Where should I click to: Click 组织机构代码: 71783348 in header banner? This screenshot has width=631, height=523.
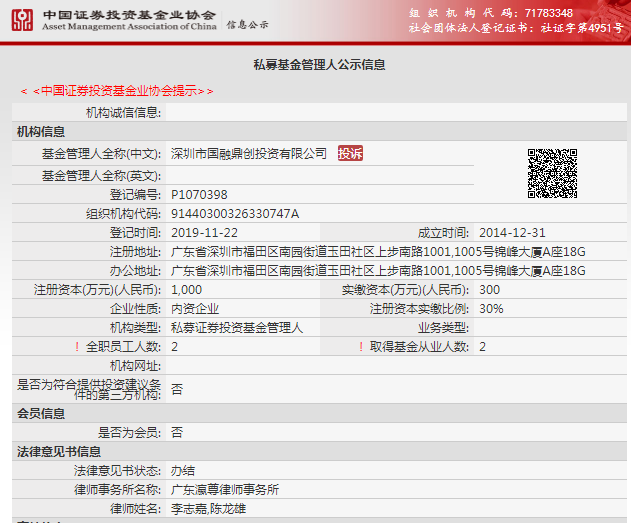[491, 13]
